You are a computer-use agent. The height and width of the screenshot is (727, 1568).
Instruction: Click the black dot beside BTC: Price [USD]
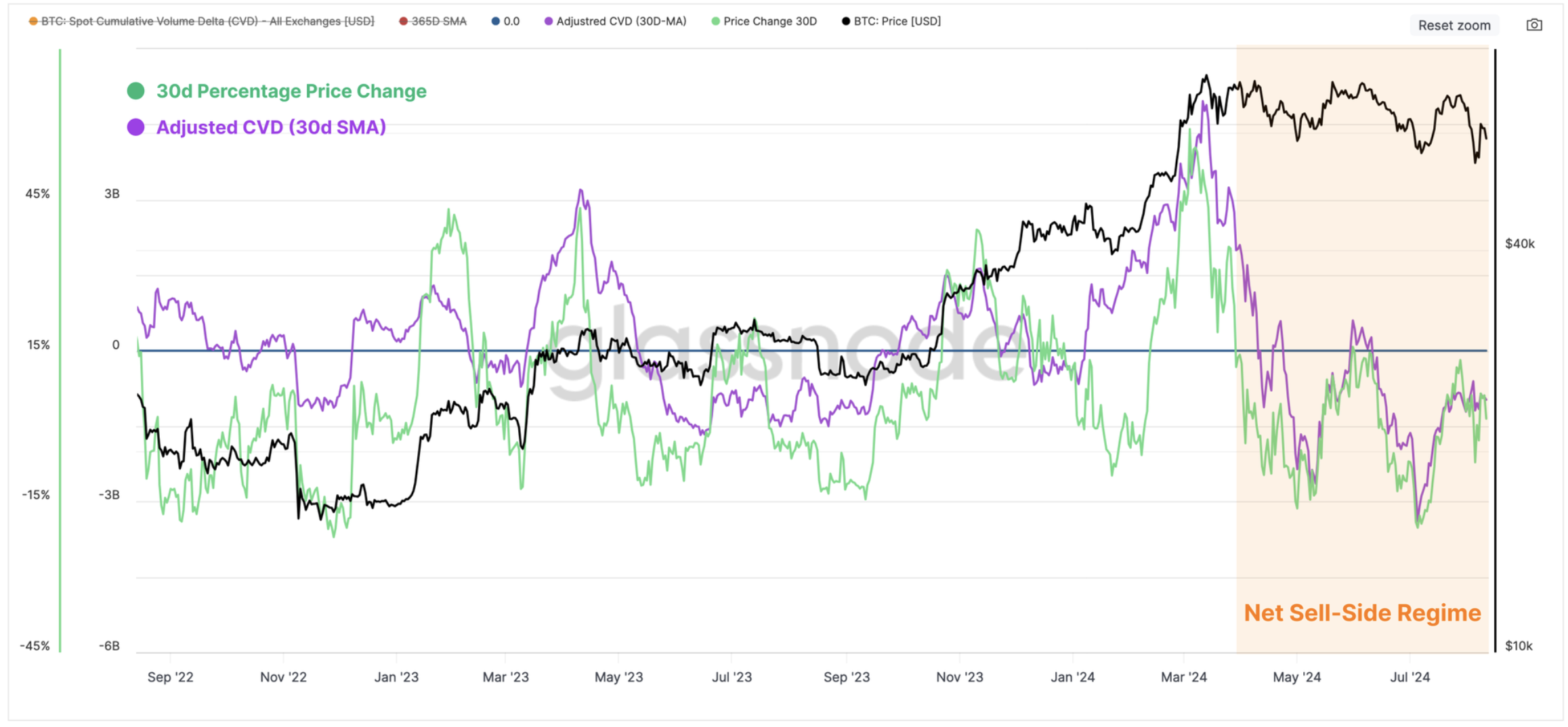click(845, 21)
